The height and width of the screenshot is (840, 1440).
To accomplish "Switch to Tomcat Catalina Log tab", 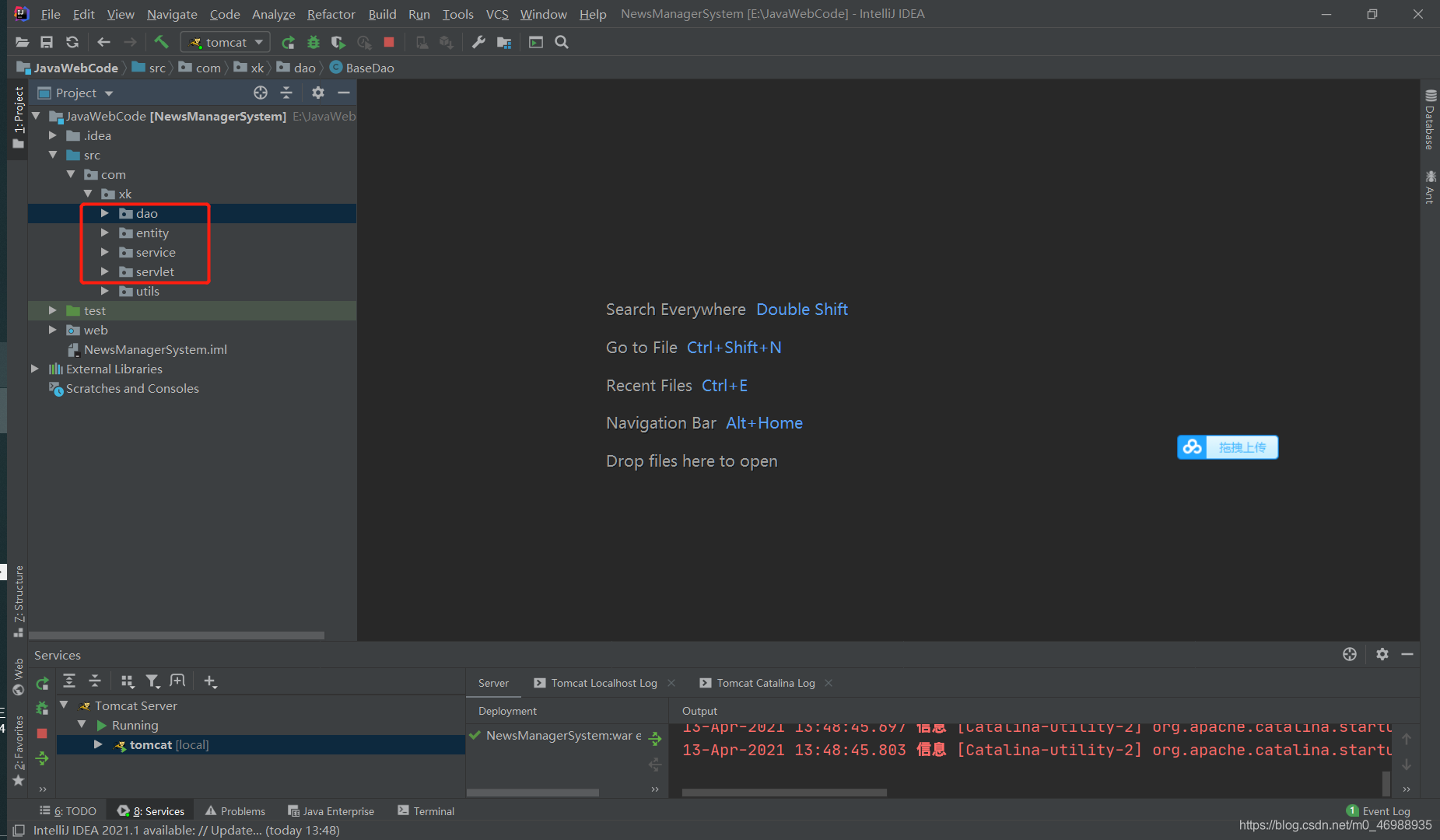I will 758,683.
